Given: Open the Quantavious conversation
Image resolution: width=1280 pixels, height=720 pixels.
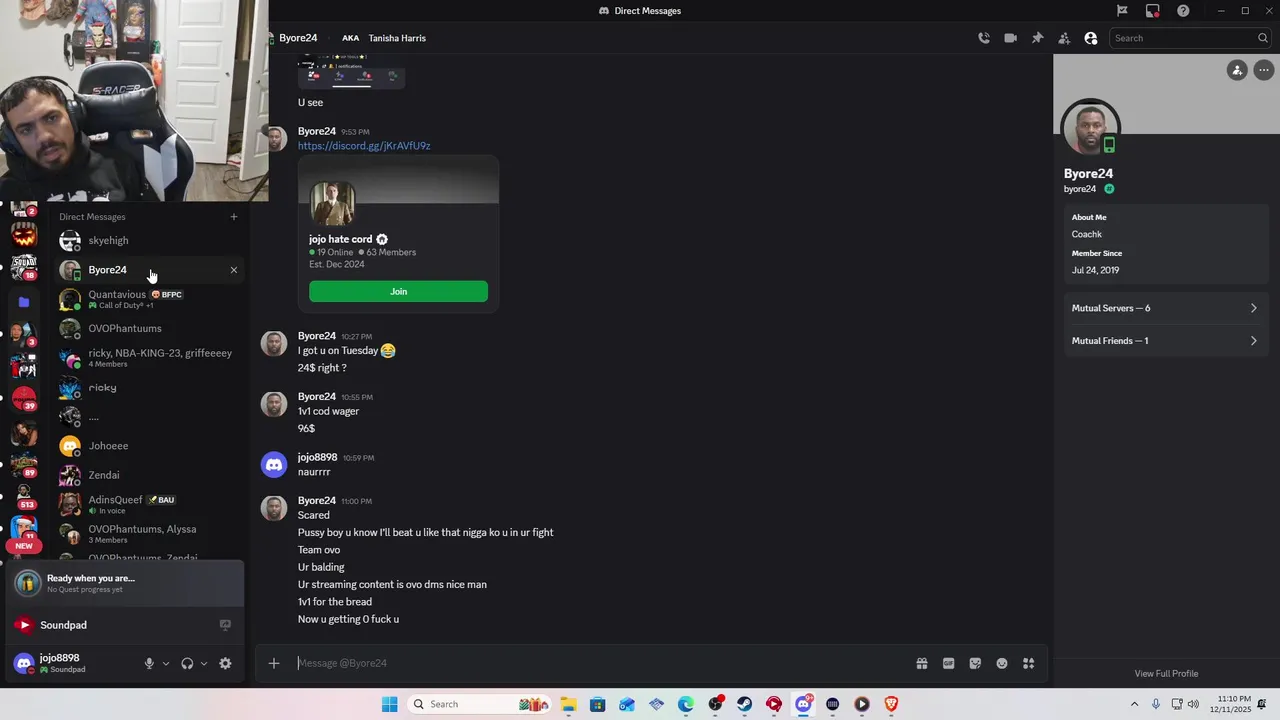Looking at the screenshot, I should click(147, 299).
